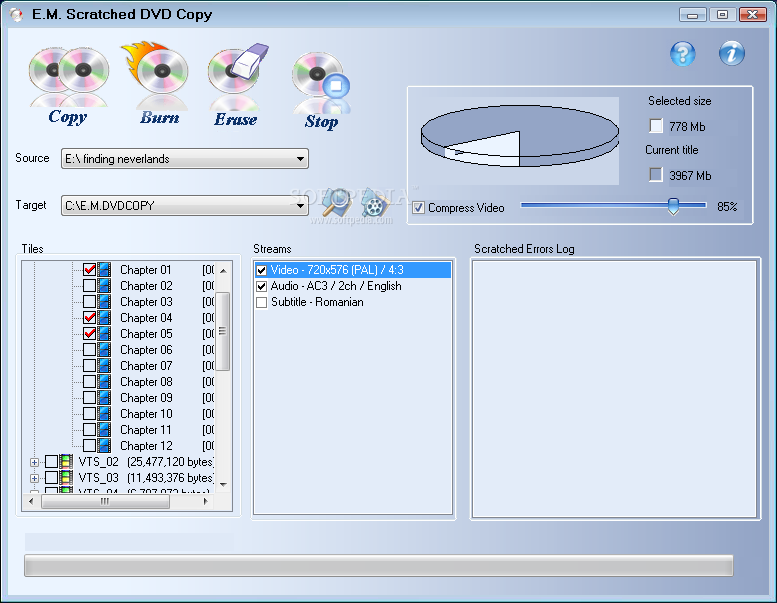Click the Current title 3967 Mb swatch
Viewport: 777px width, 603px height.
click(656, 174)
